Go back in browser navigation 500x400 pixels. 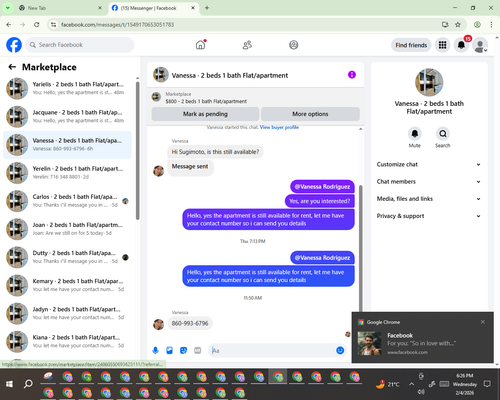pyautogui.click(x=9, y=25)
